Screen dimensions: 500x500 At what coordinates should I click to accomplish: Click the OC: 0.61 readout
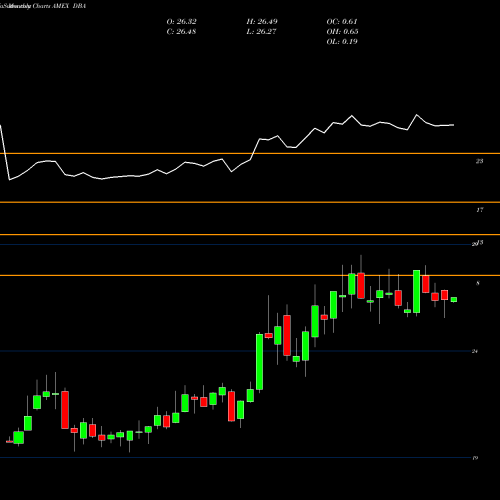(x=342, y=22)
